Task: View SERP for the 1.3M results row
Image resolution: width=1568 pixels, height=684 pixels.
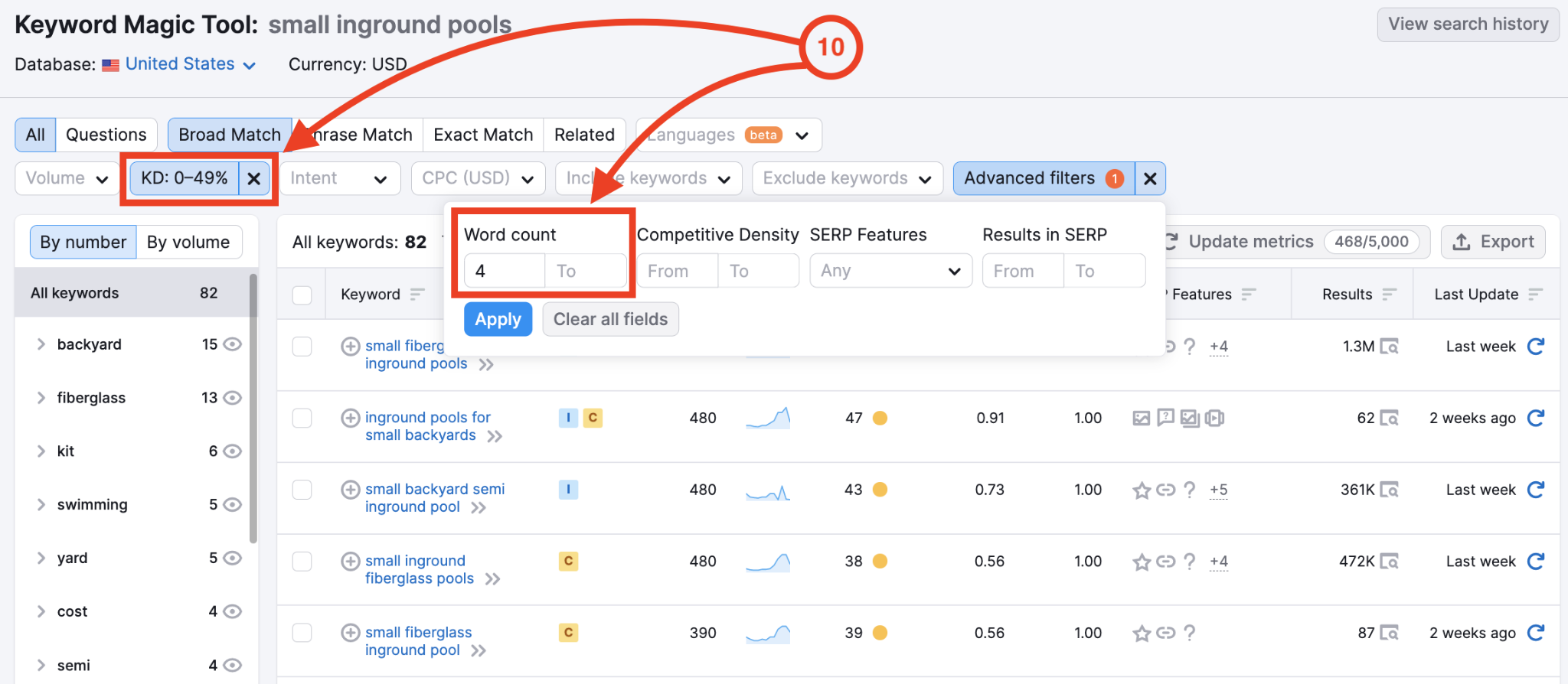Action: [x=1389, y=347]
